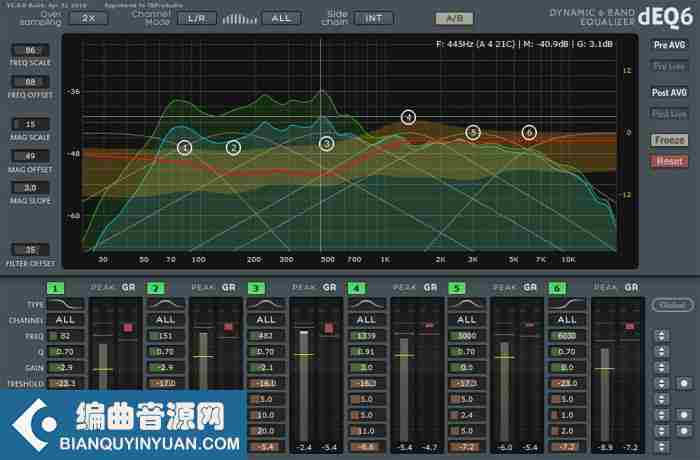Screen dimensions: 700x460
Task: Click the Freeze button
Action: point(669,140)
